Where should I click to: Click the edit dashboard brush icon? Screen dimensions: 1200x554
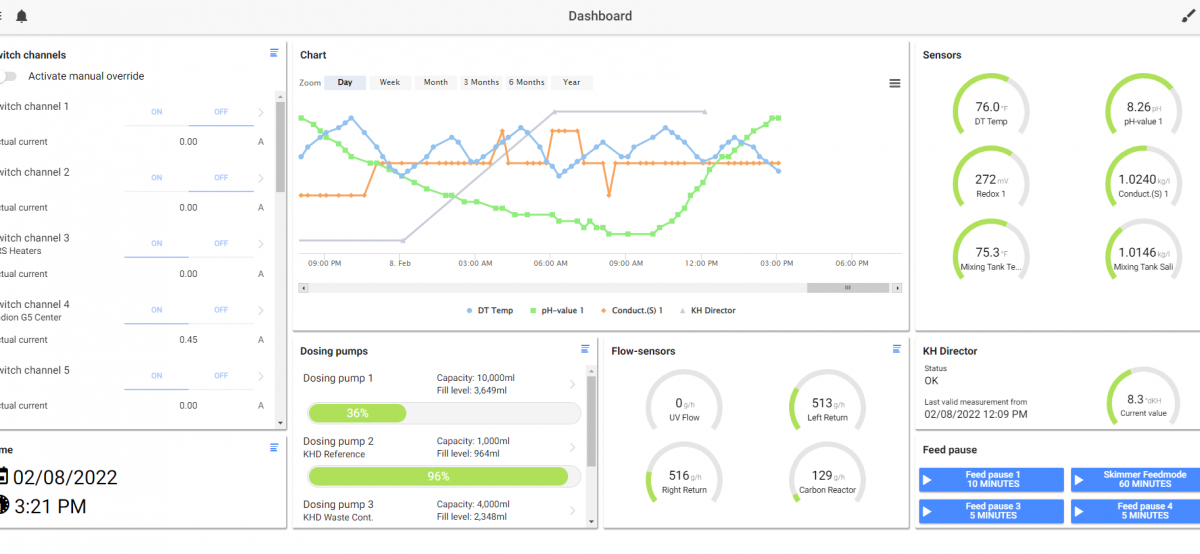(1189, 16)
